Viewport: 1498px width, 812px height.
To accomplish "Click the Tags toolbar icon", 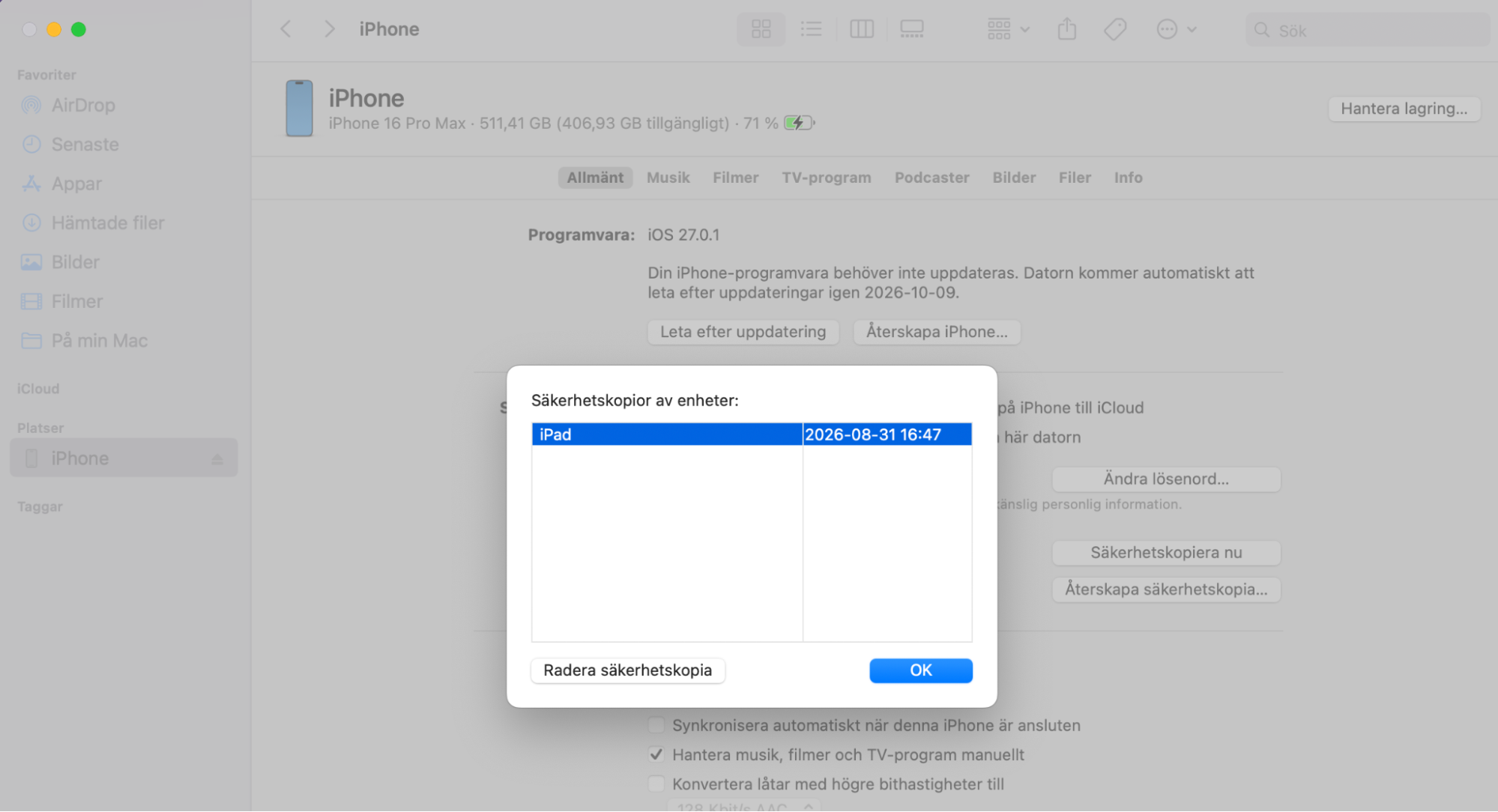I will [1115, 29].
